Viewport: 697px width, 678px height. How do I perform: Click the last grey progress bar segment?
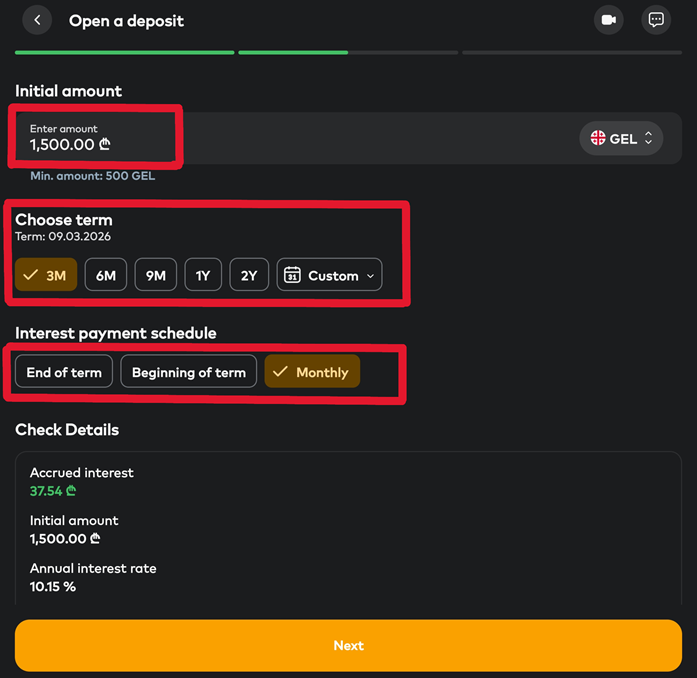(x=572, y=52)
